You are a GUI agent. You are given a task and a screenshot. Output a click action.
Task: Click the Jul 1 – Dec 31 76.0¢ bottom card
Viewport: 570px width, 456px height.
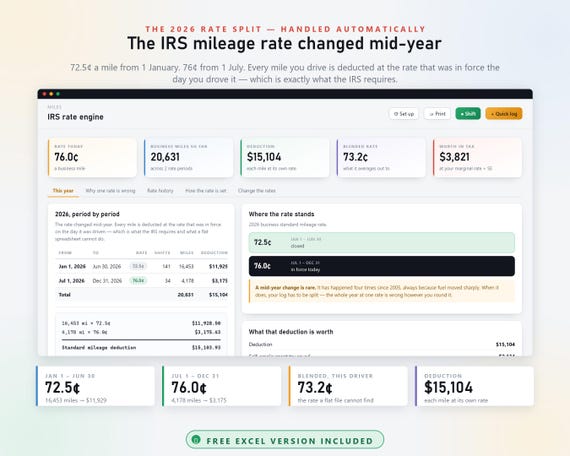(x=222, y=386)
